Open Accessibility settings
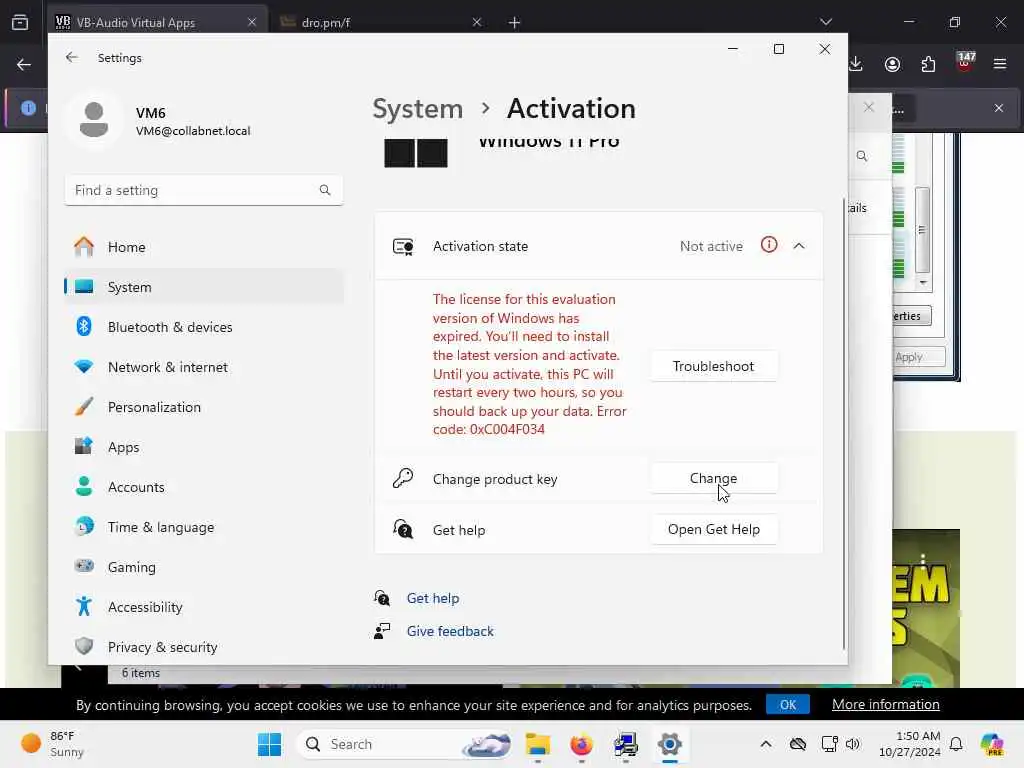This screenshot has width=1024, height=768. click(x=204, y=607)
